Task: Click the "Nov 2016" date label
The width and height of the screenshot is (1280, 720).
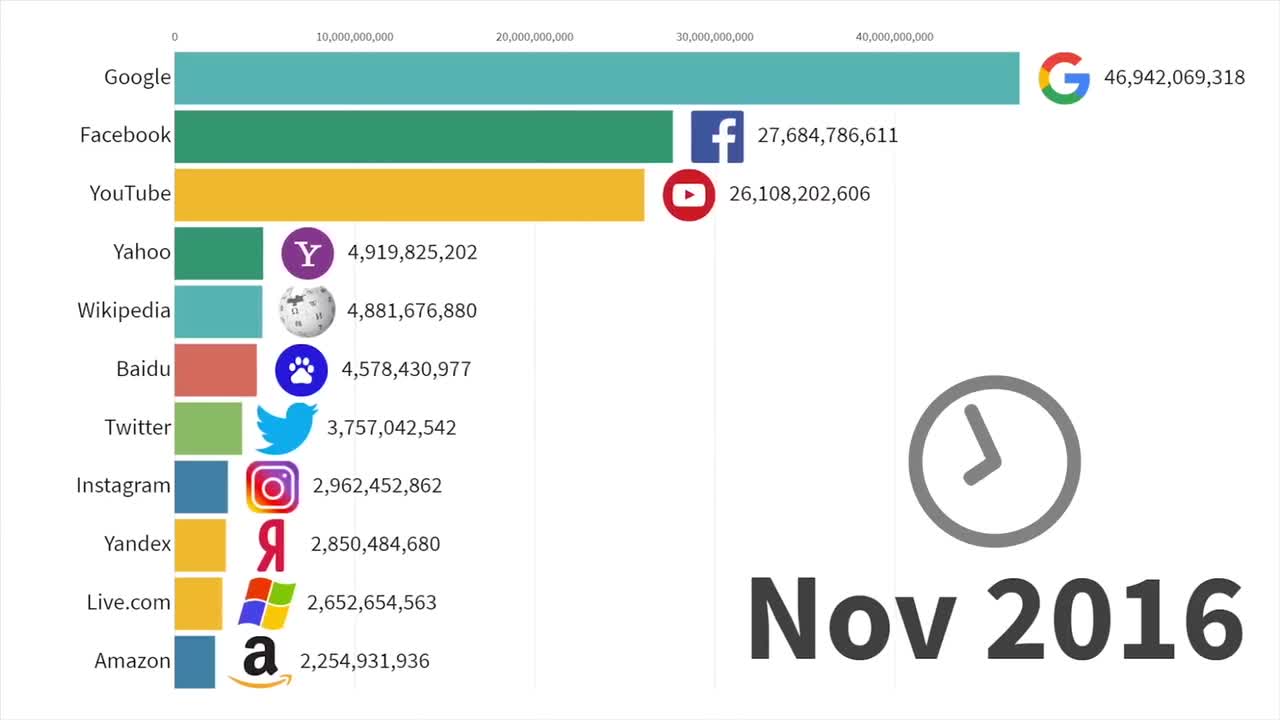Action: [x=995, y=619]
